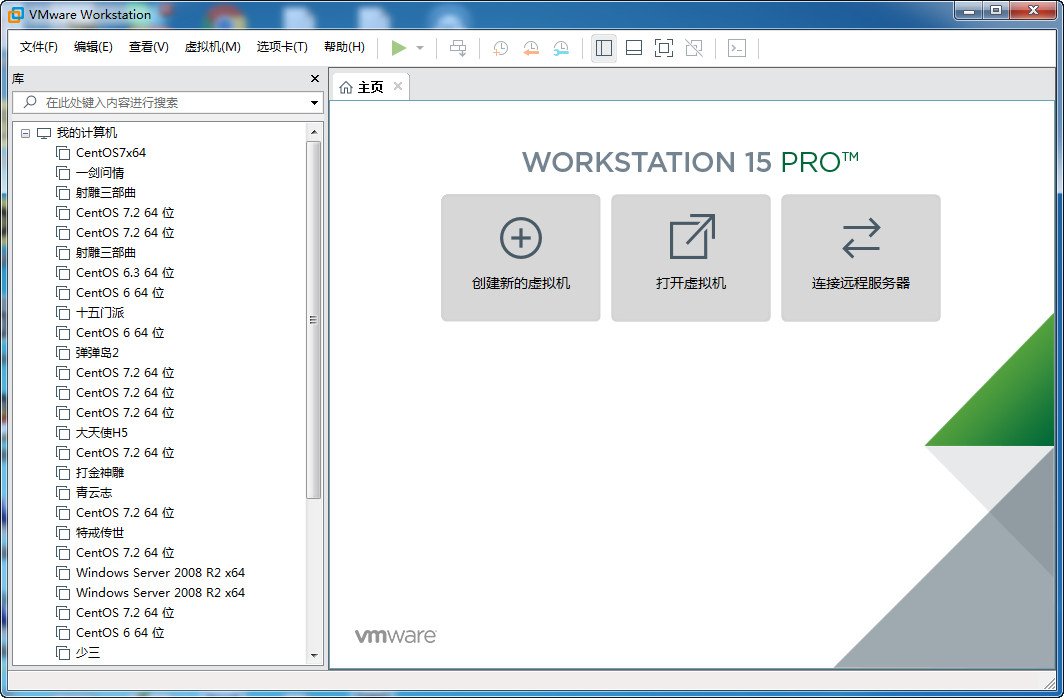Click 打开虚拟机 button

coord(691,258)
